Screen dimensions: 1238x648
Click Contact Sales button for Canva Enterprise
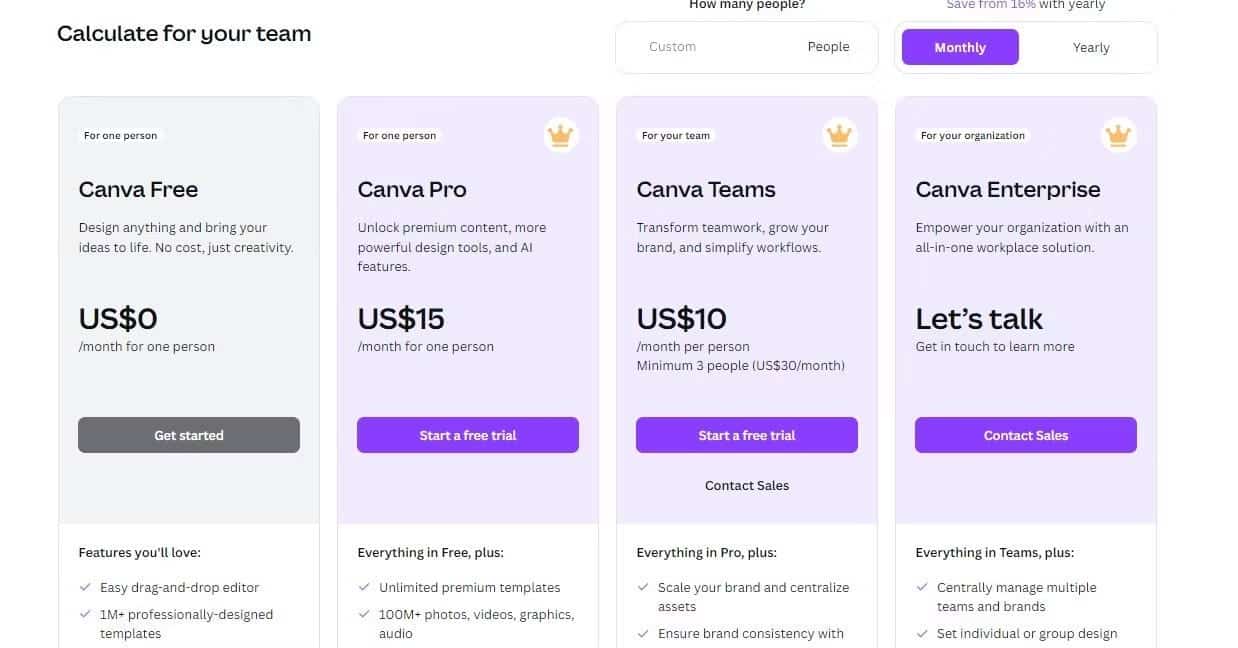click(1026, 435)
